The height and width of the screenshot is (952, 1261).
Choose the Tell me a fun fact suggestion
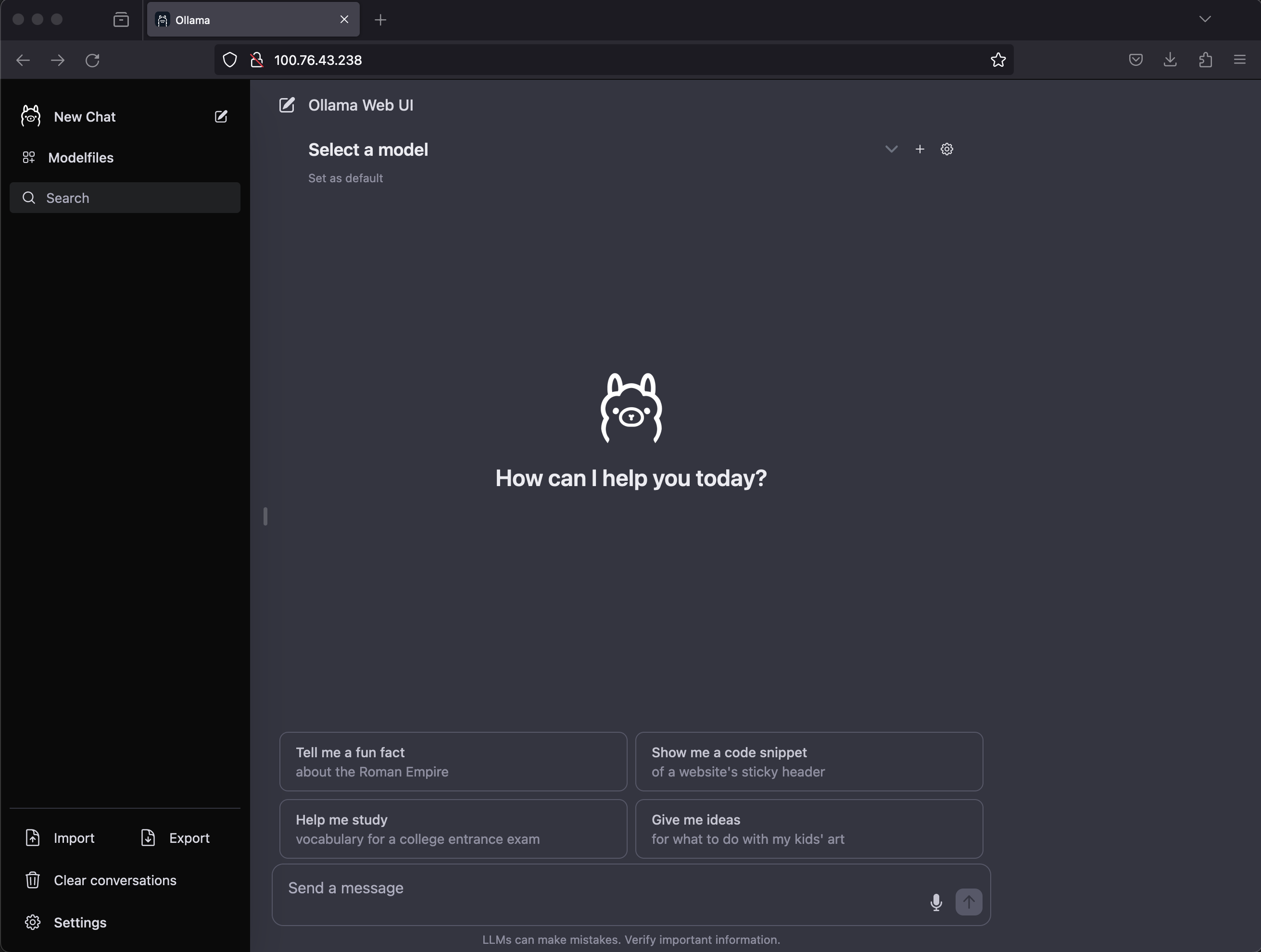(x=453, y=762)
